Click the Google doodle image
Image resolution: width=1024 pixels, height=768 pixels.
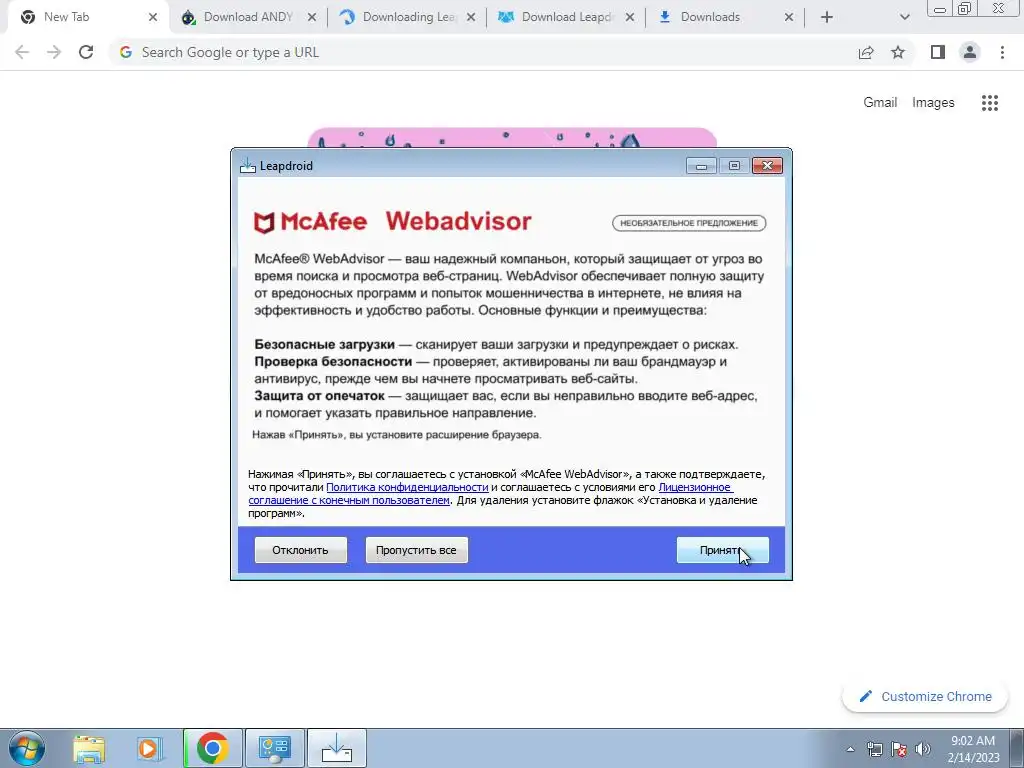click(512, 138)
